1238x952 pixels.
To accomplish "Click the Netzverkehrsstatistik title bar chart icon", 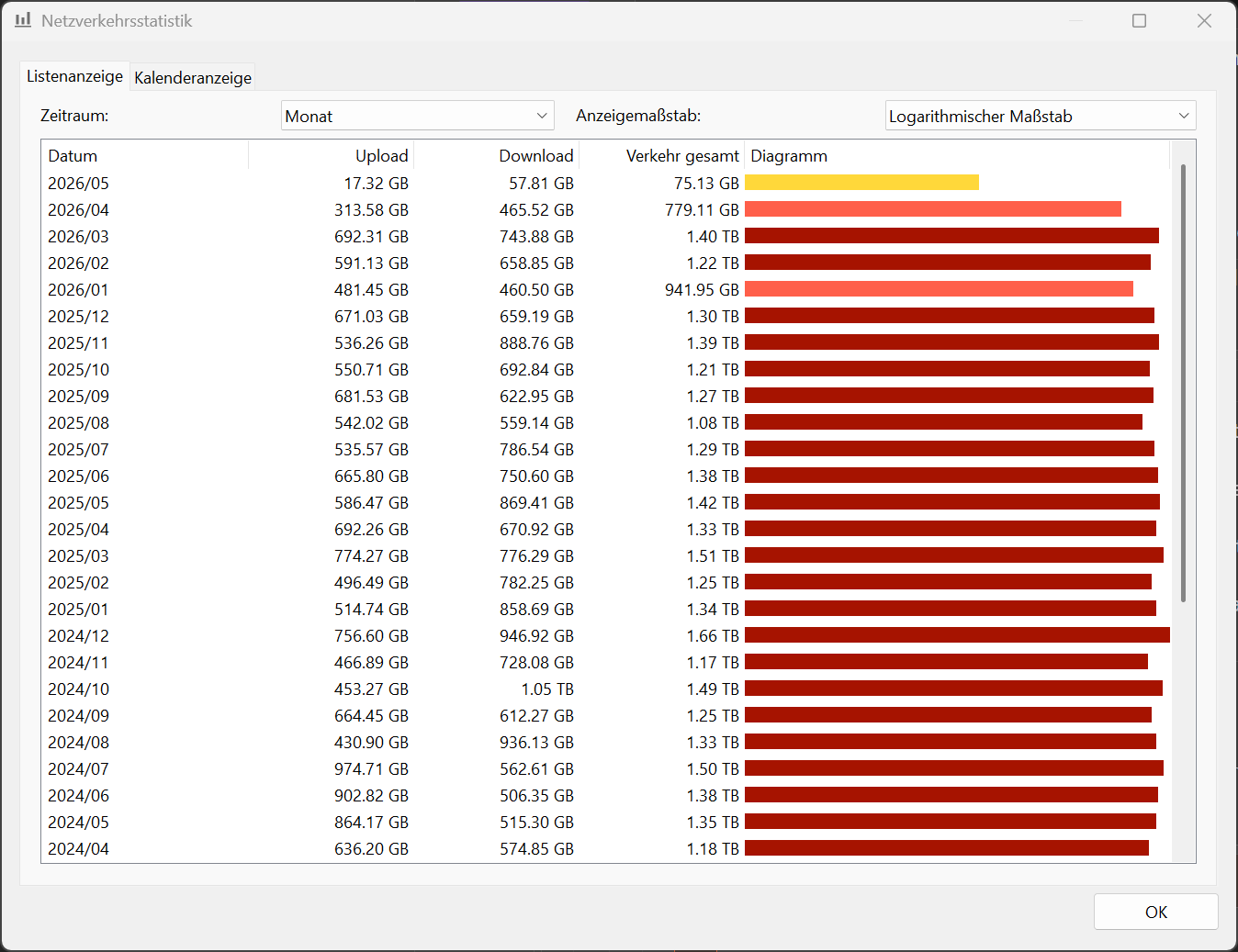I will coord(23,20).
